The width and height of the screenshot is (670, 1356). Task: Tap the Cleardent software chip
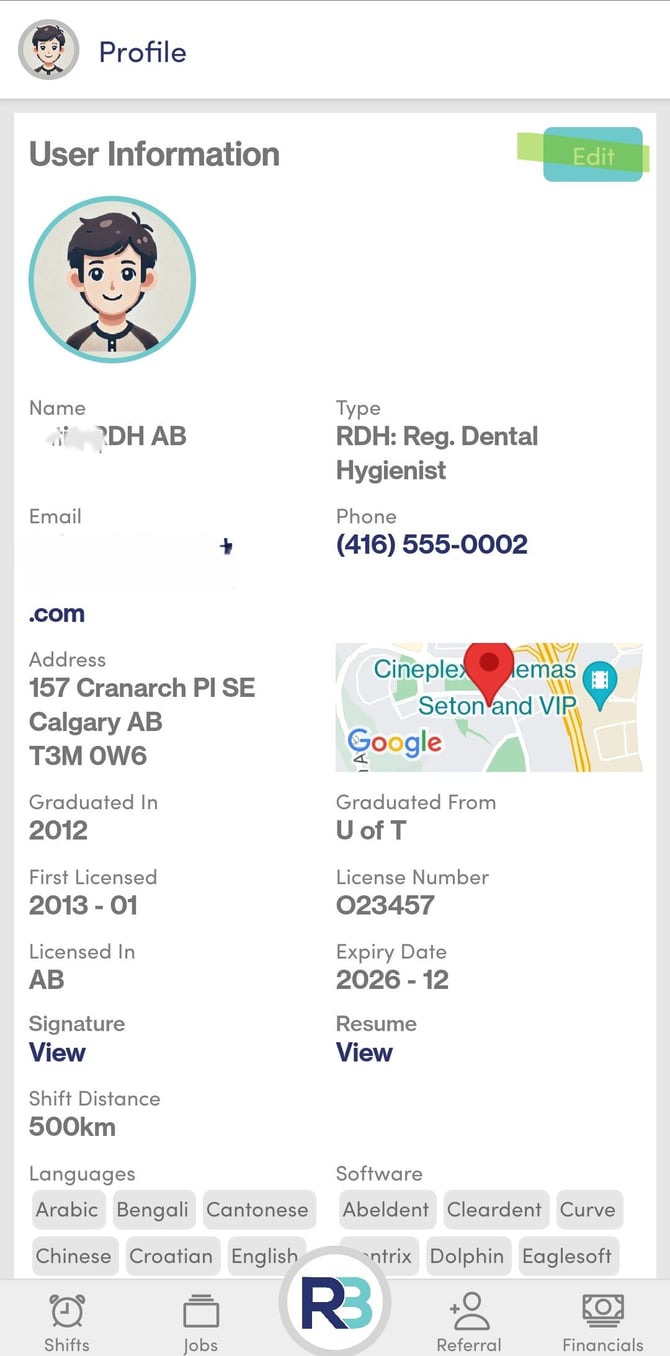pyautogui.click(x=494, y=1209)
